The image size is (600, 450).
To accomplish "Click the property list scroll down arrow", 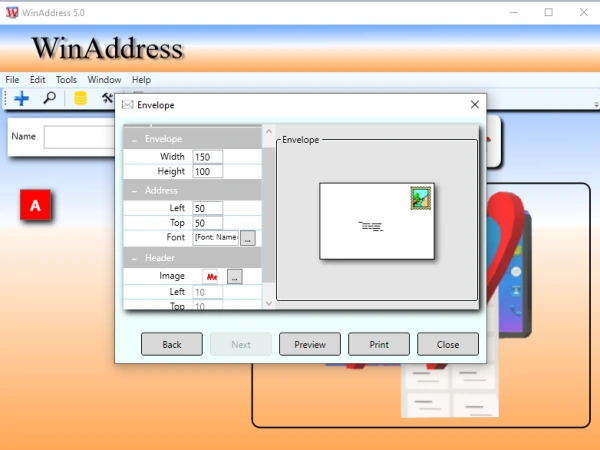I will click(269, 303).
